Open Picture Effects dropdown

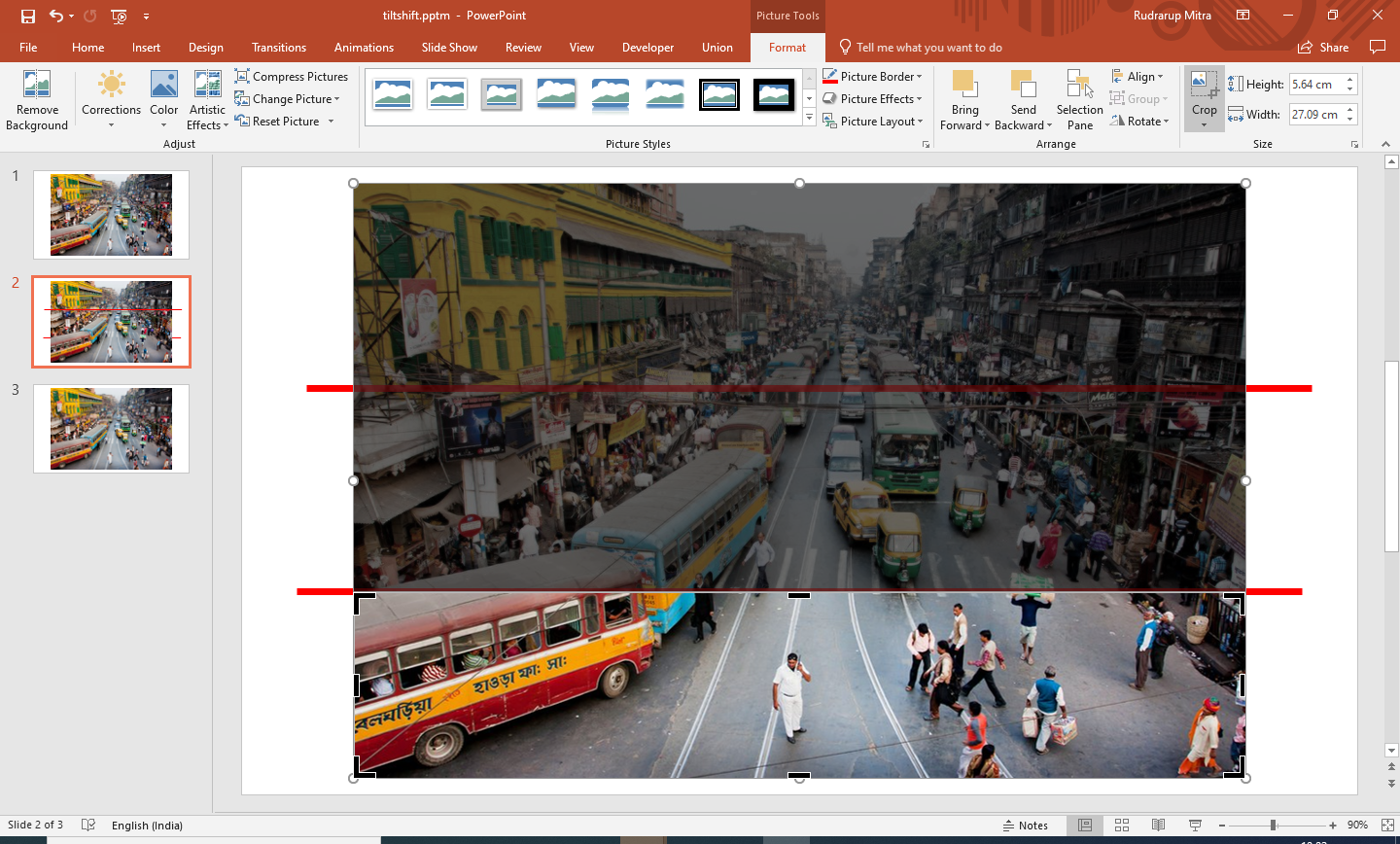(x=872, y=98)
